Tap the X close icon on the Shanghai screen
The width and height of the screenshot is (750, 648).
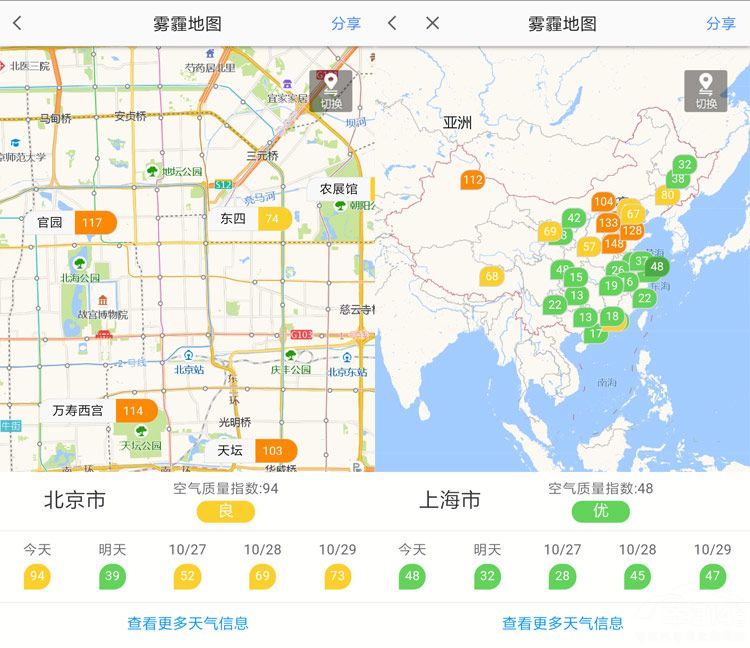[432, 23]
